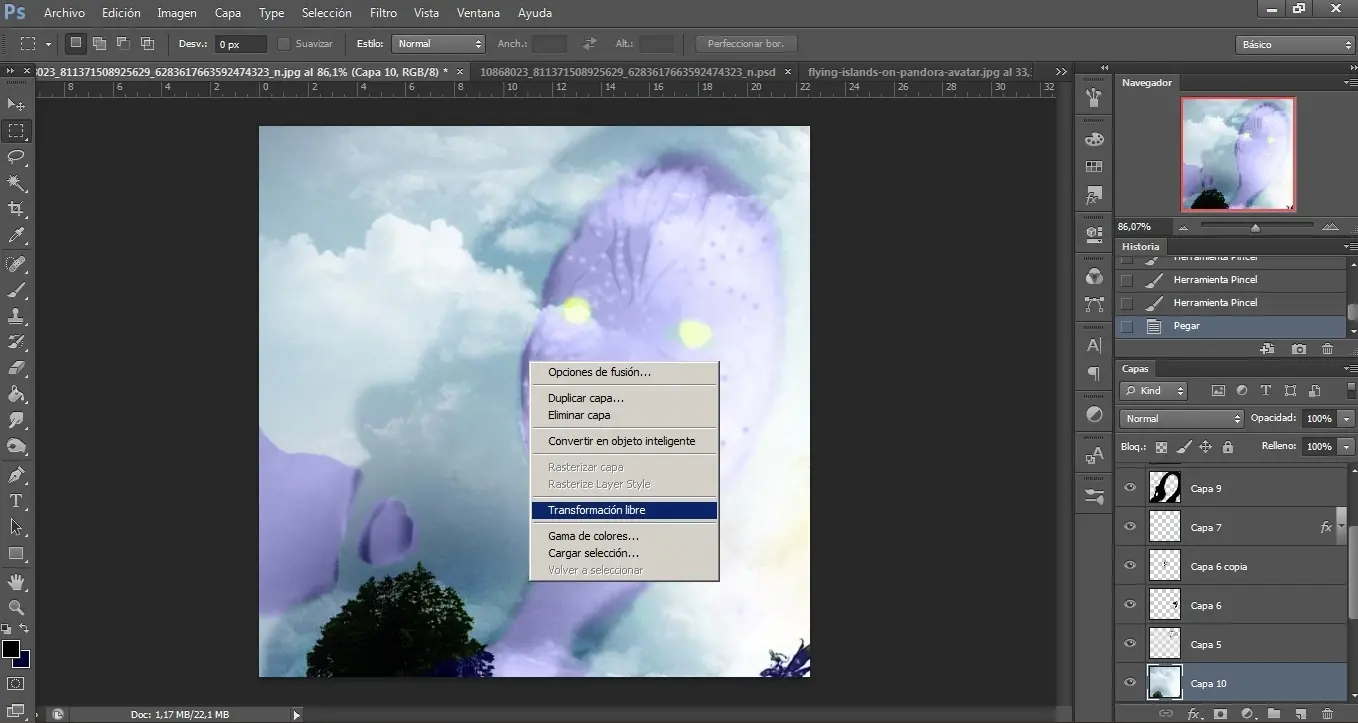Zoom in using large mountains icon in Navigator

[1329, 228]
